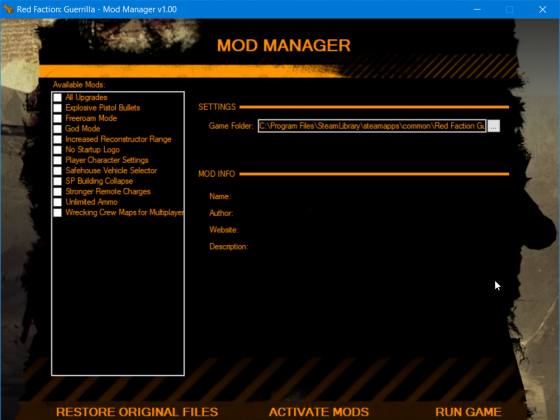The image size is (560, 420).
Task: Select 'Increased Reconstructor Range' label text
Action: [118, 139]
